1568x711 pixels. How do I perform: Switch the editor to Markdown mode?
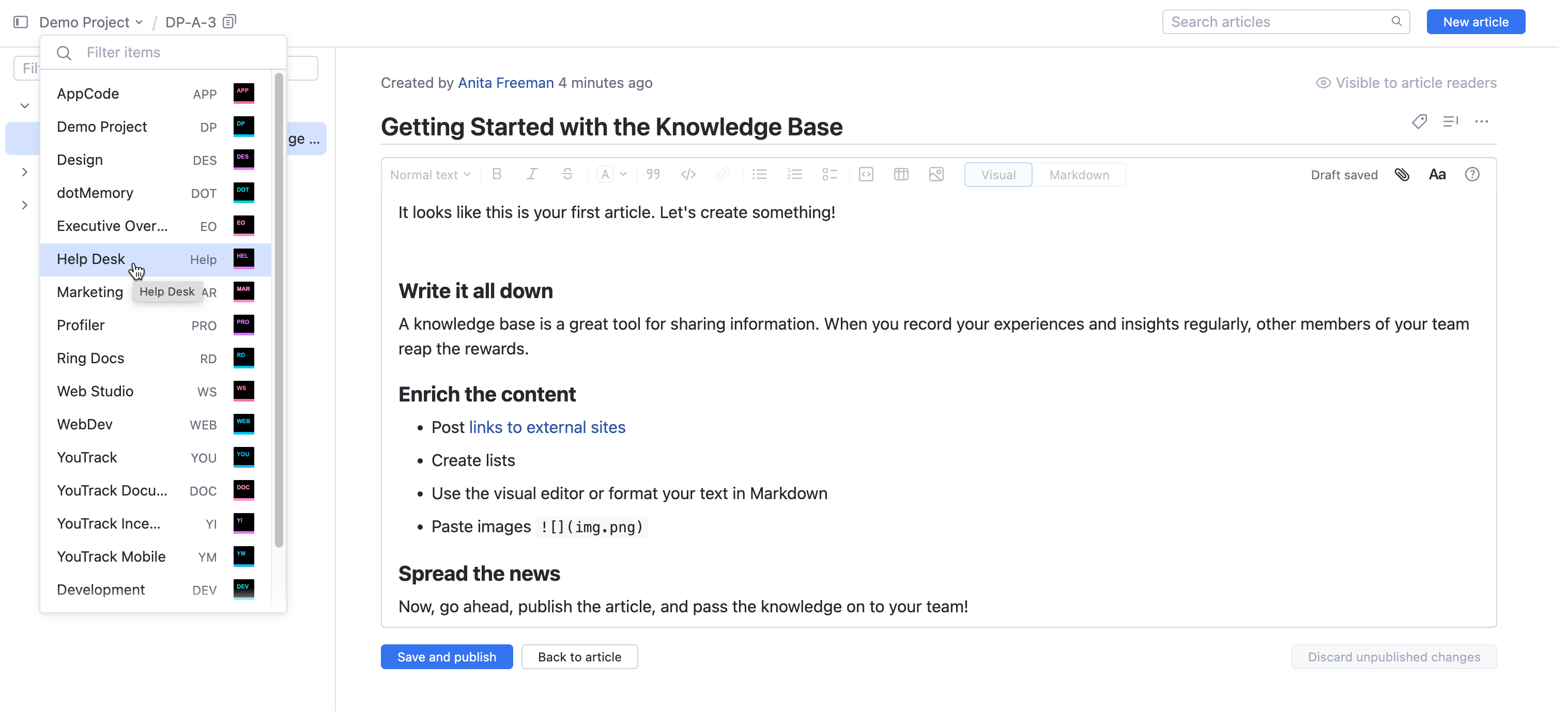pyautogui.click(x=1079, y=175)
